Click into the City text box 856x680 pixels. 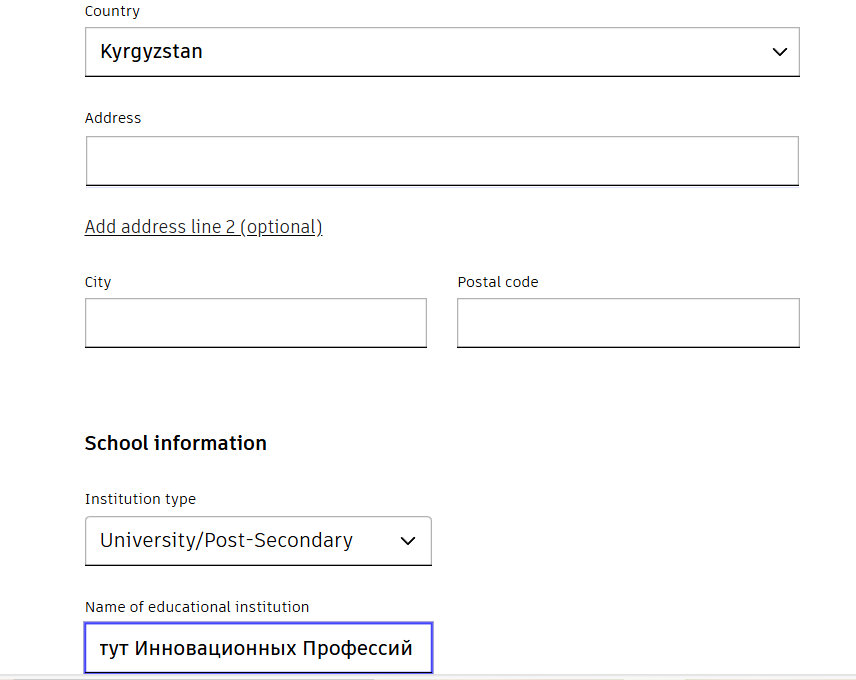pos(255,323)
